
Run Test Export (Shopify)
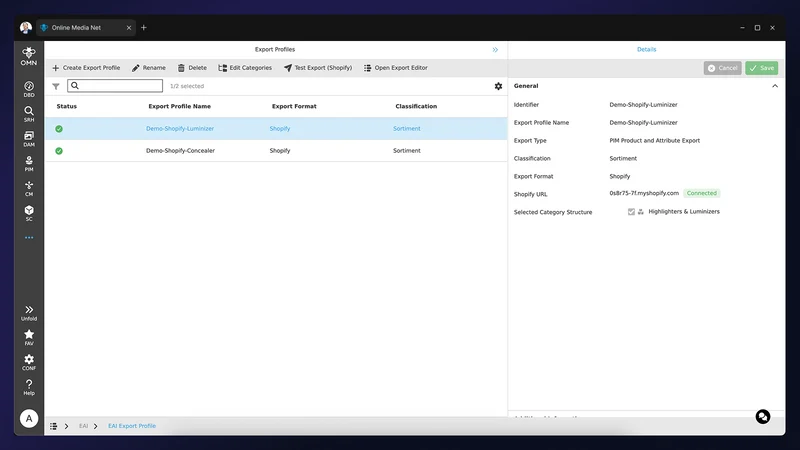point(318,68)
